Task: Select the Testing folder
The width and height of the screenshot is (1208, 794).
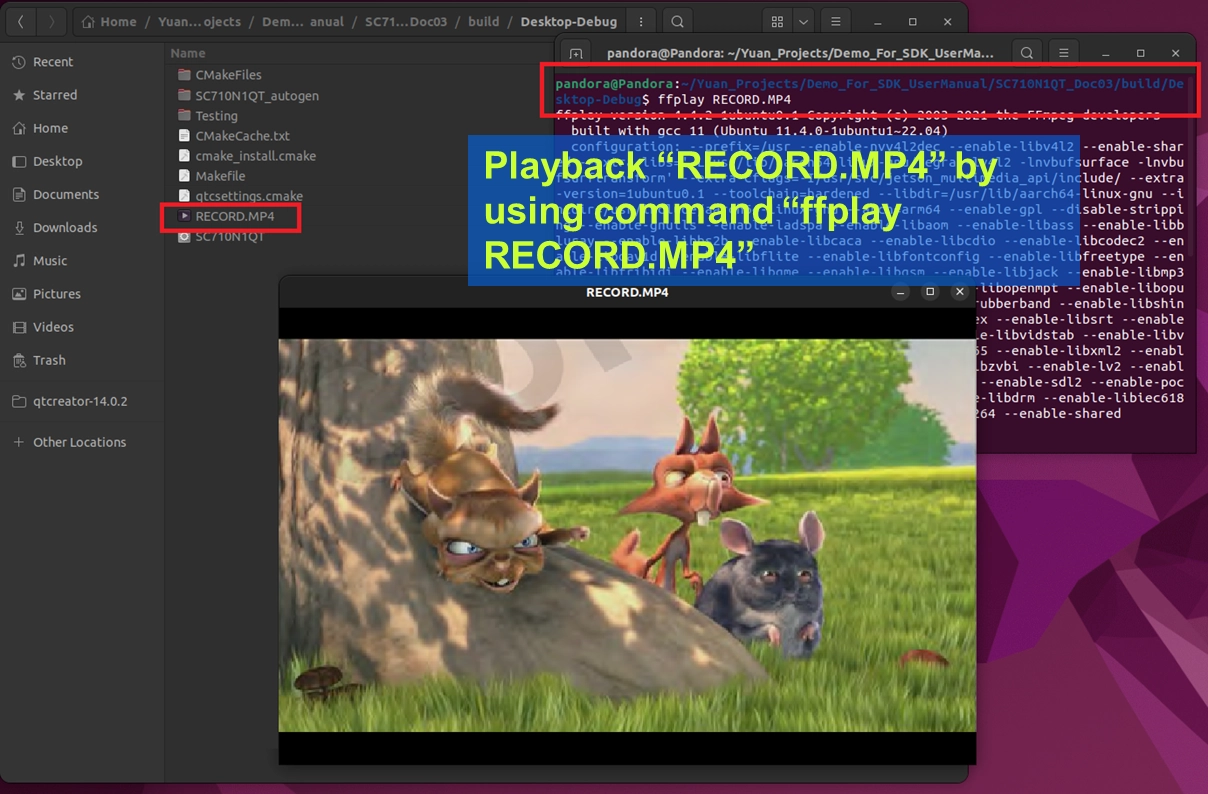Action: point(207,116)
